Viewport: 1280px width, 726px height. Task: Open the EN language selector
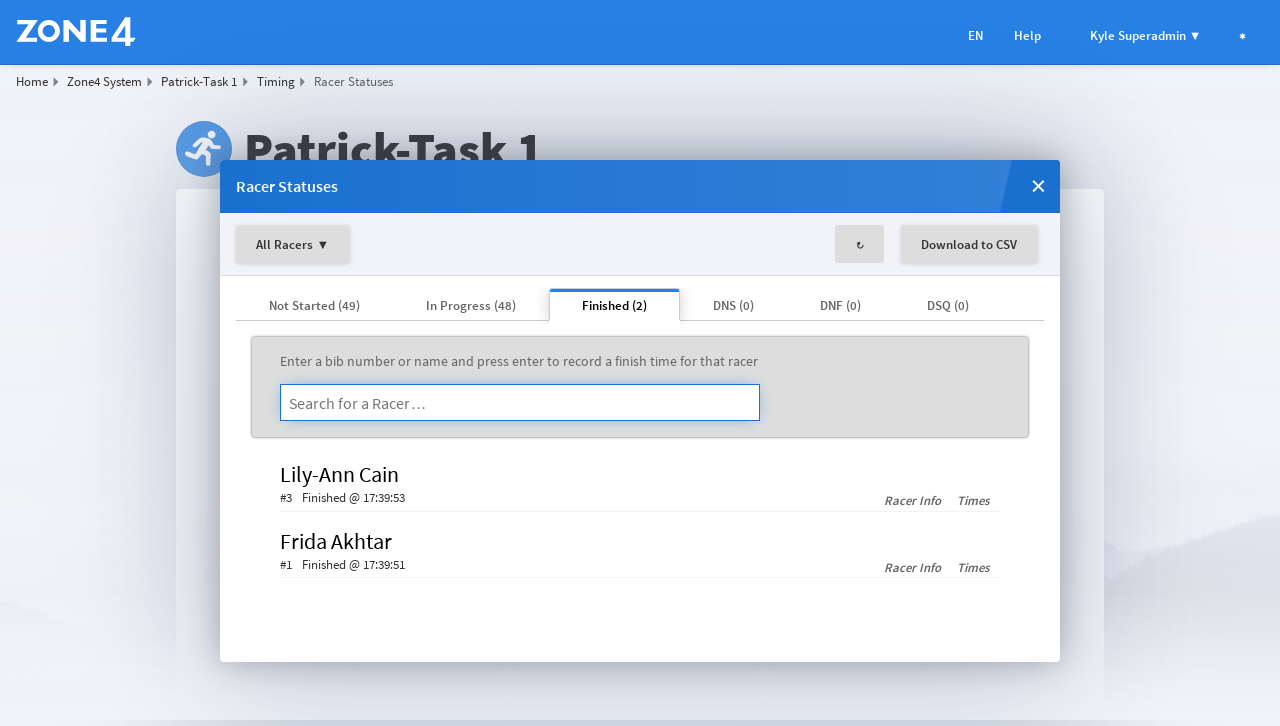975,36
